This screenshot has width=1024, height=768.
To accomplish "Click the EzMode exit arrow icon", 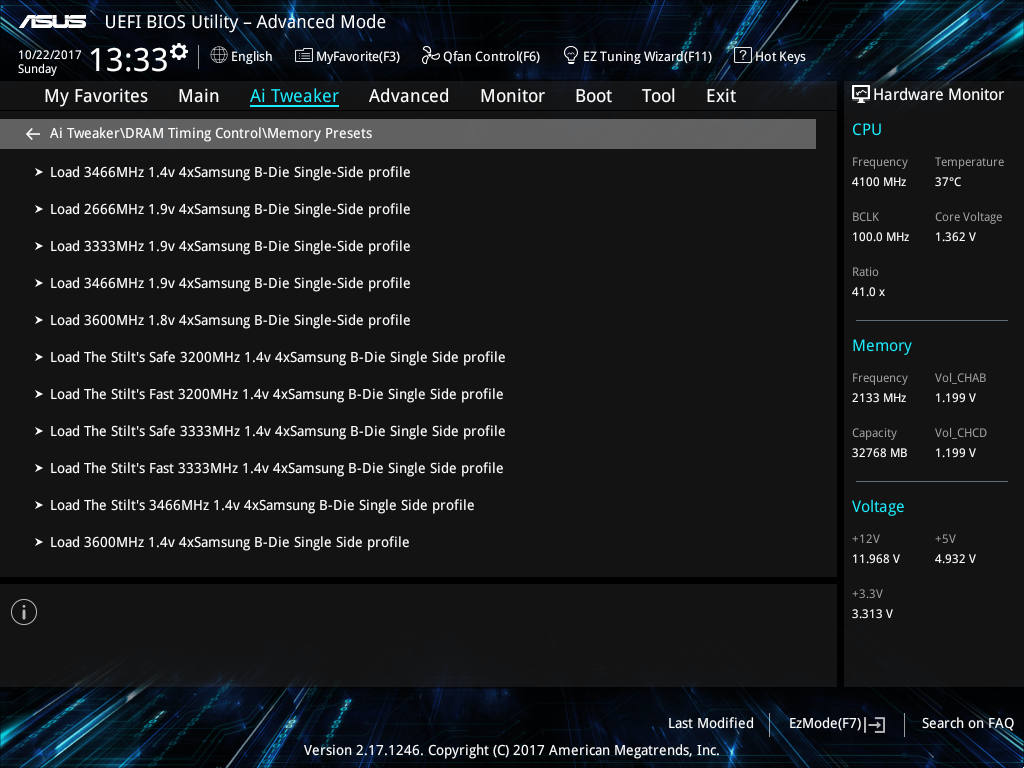I will 876,724.
